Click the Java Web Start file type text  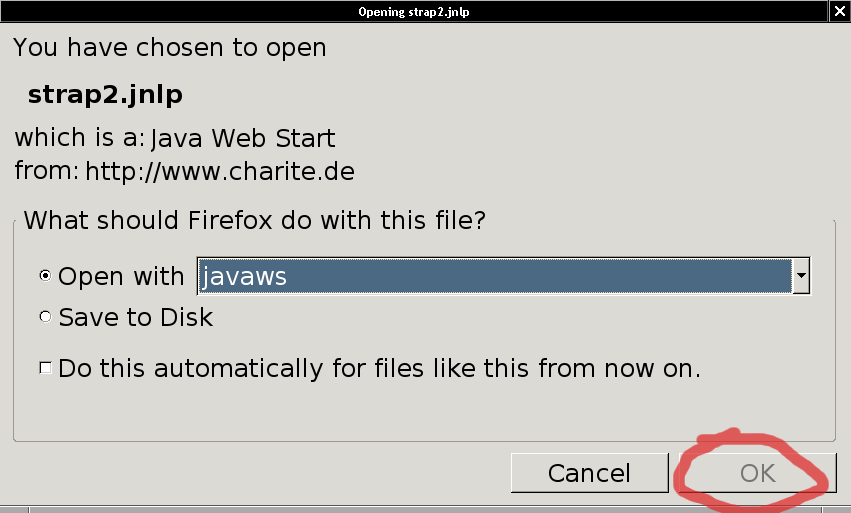[243, 137]
